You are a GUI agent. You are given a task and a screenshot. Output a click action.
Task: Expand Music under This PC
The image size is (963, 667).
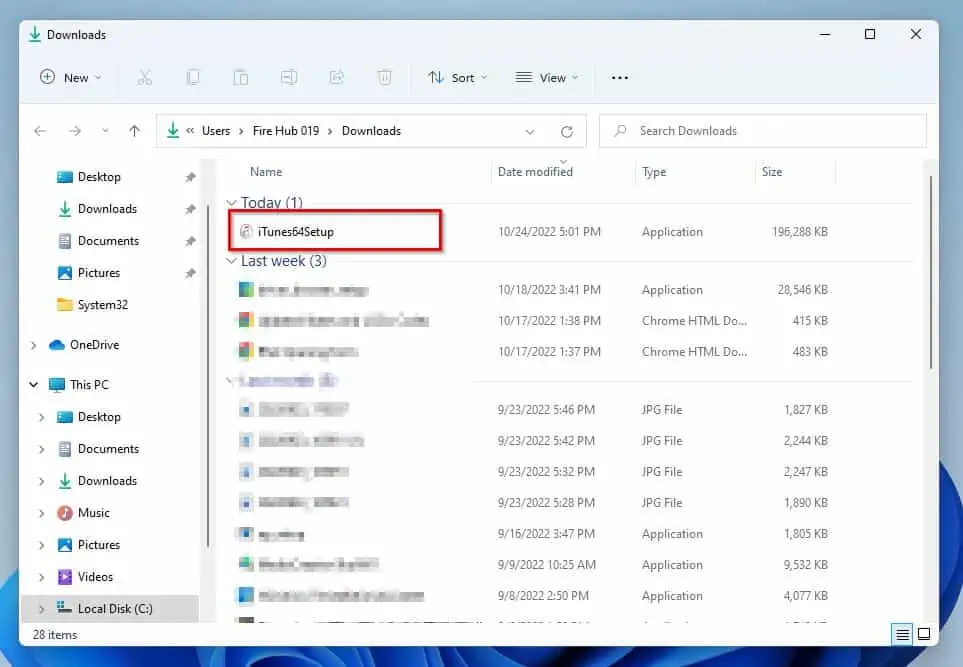[41, 513]
